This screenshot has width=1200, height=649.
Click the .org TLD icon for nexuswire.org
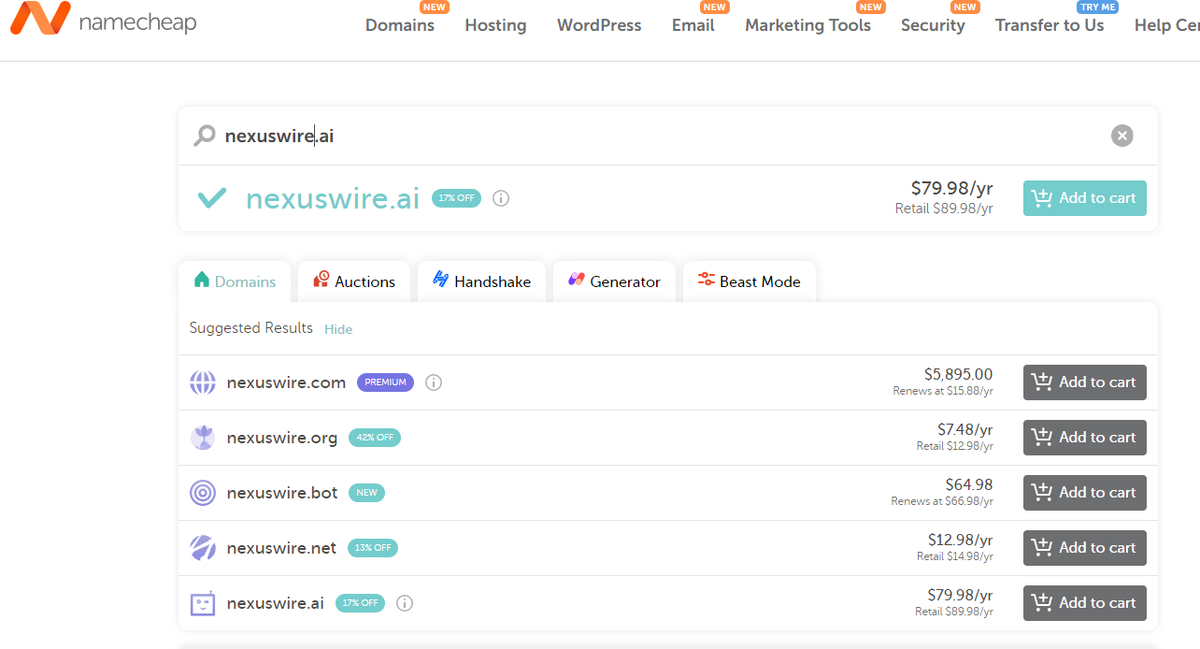203,437
